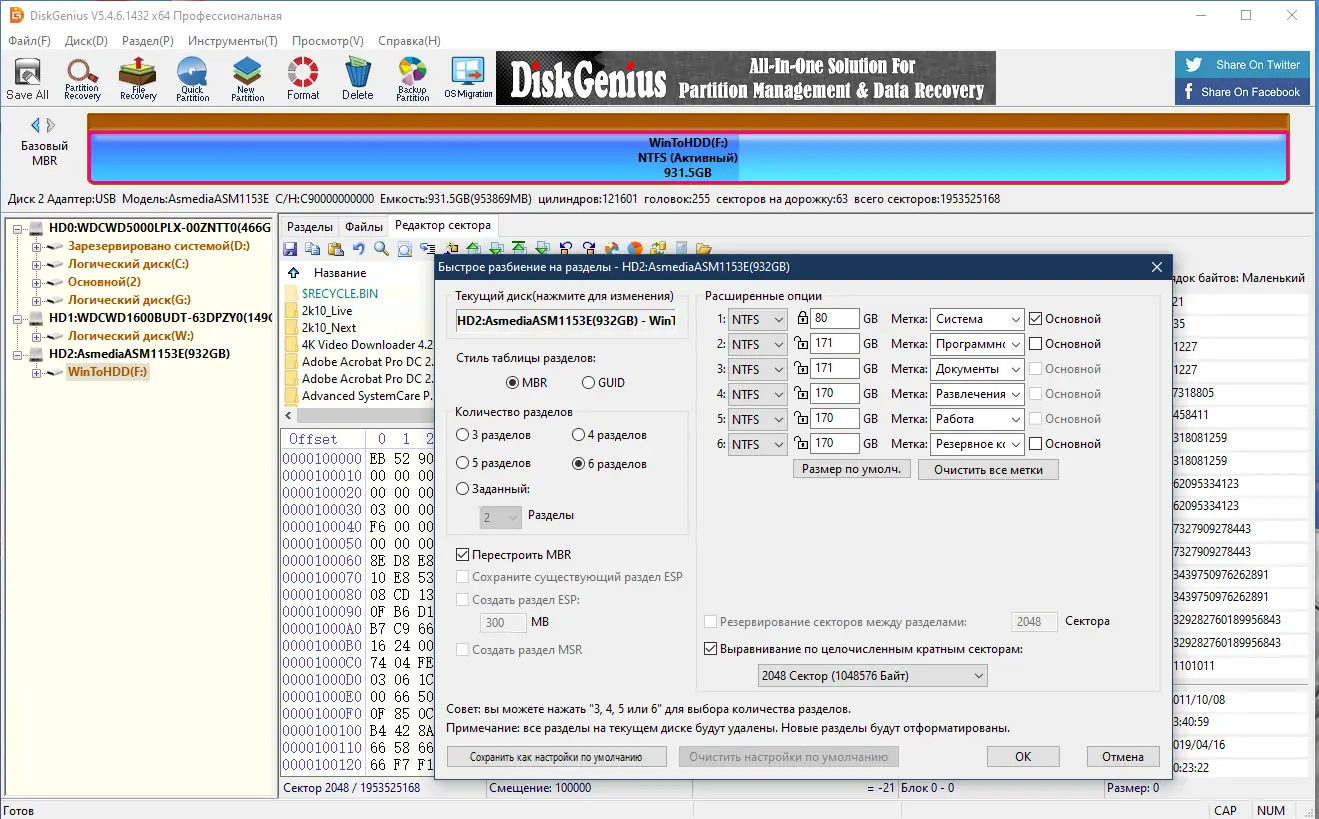Open the Backup Partition tool
The width and height of the screenshot is (1319, 819).
[412, 79]
